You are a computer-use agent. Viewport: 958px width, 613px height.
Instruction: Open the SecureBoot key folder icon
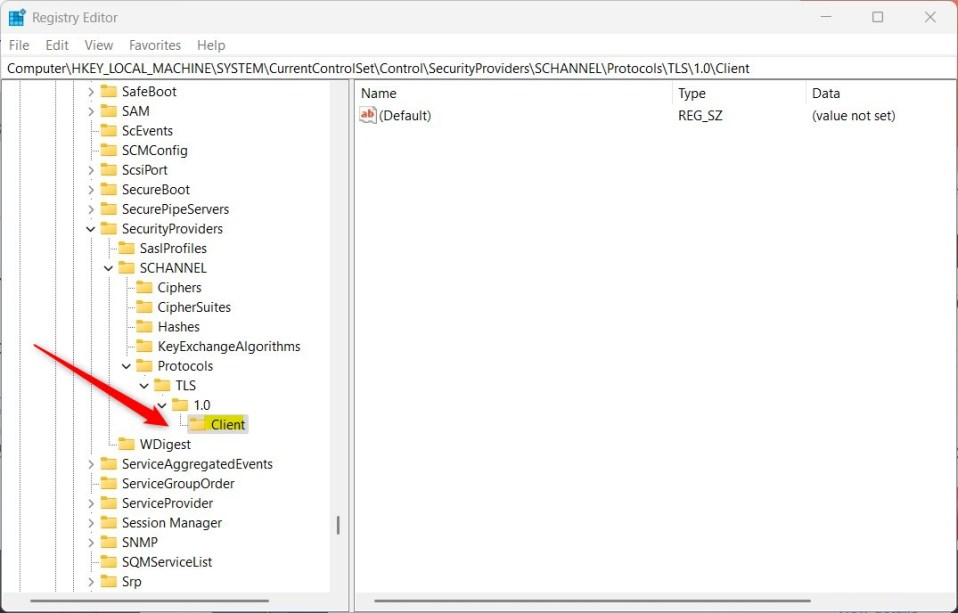click(109, 189)
